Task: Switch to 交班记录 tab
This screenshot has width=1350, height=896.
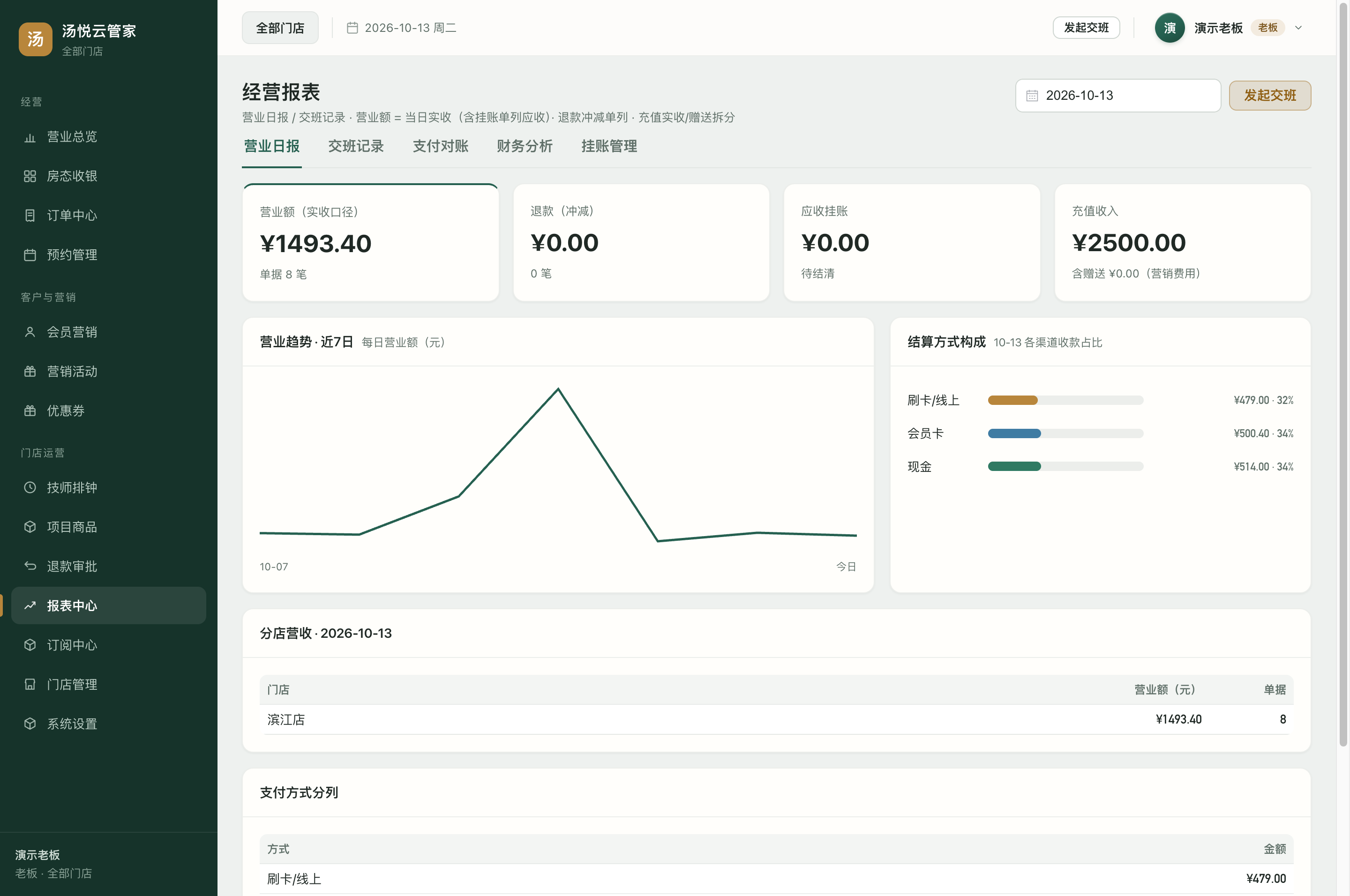Action: click(355, 146)
